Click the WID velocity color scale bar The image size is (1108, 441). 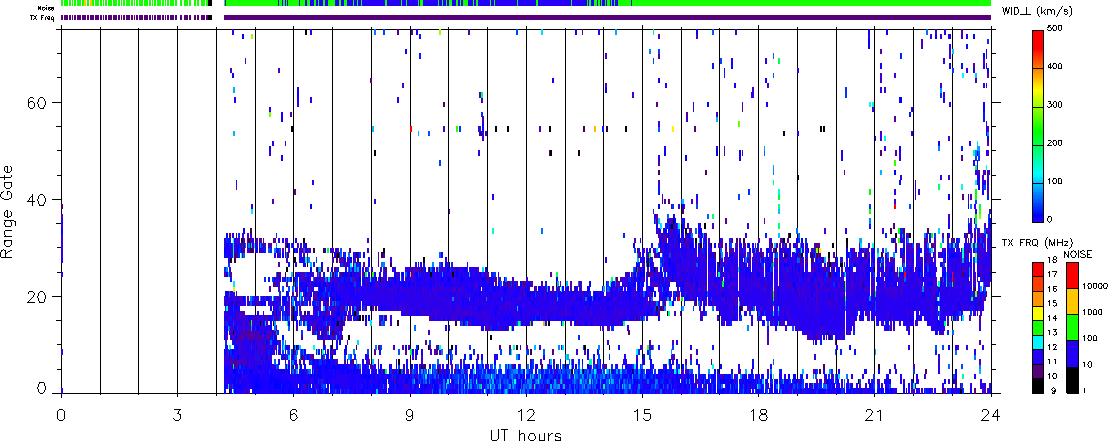tap(1038, 127)
